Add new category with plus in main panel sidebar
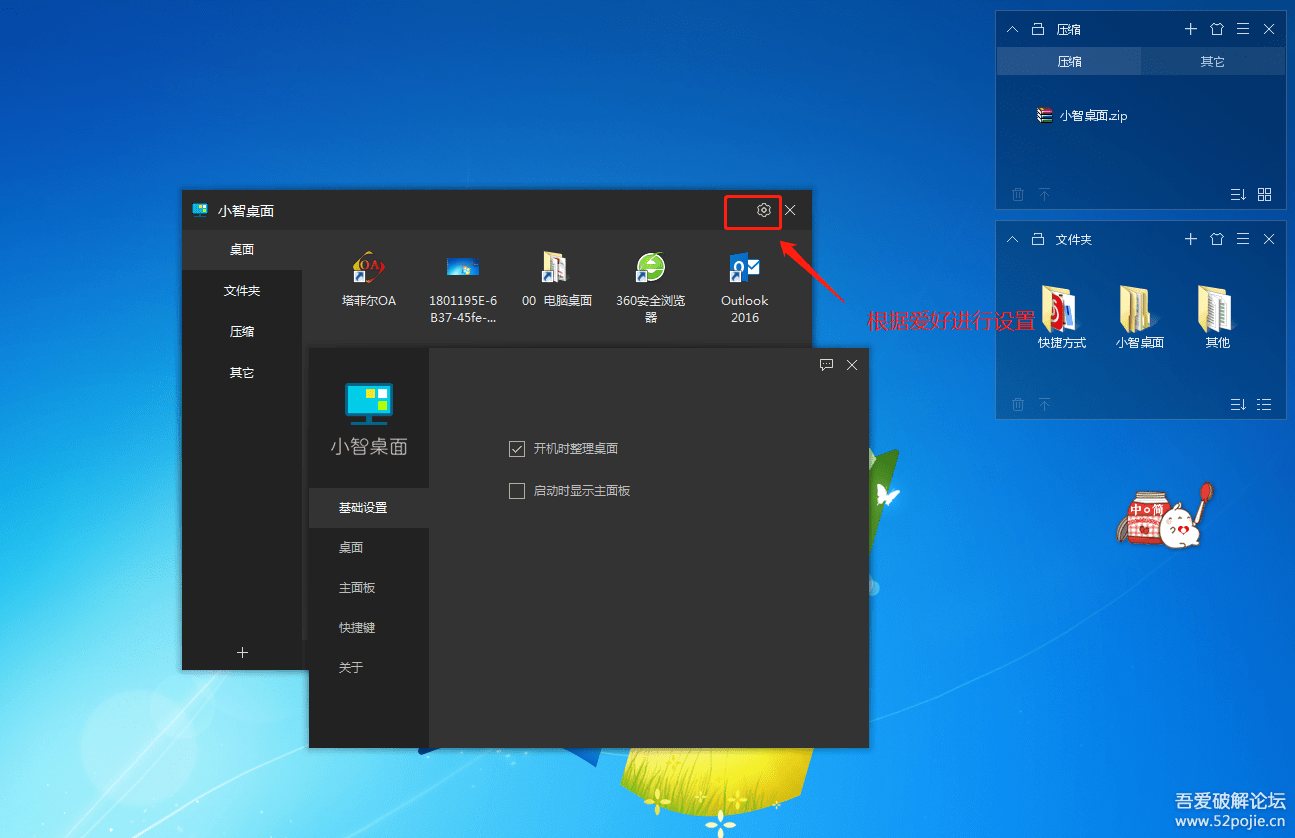 tap(242, 652)
